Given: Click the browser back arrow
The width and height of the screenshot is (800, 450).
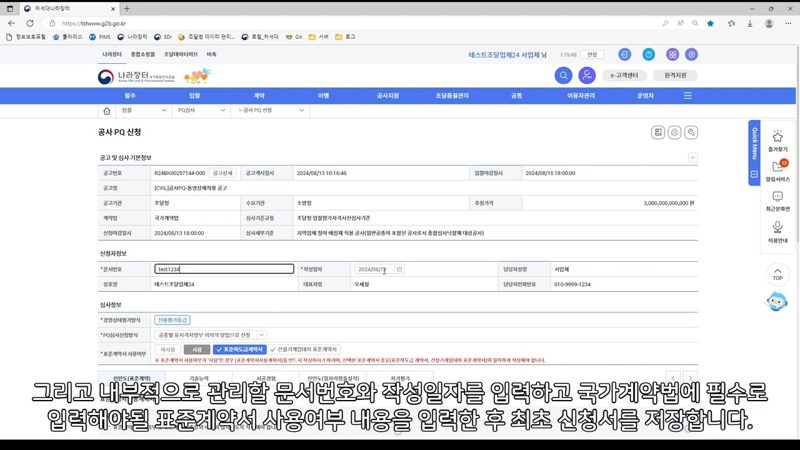Looking at the screenshot, I should click(12, 23).
